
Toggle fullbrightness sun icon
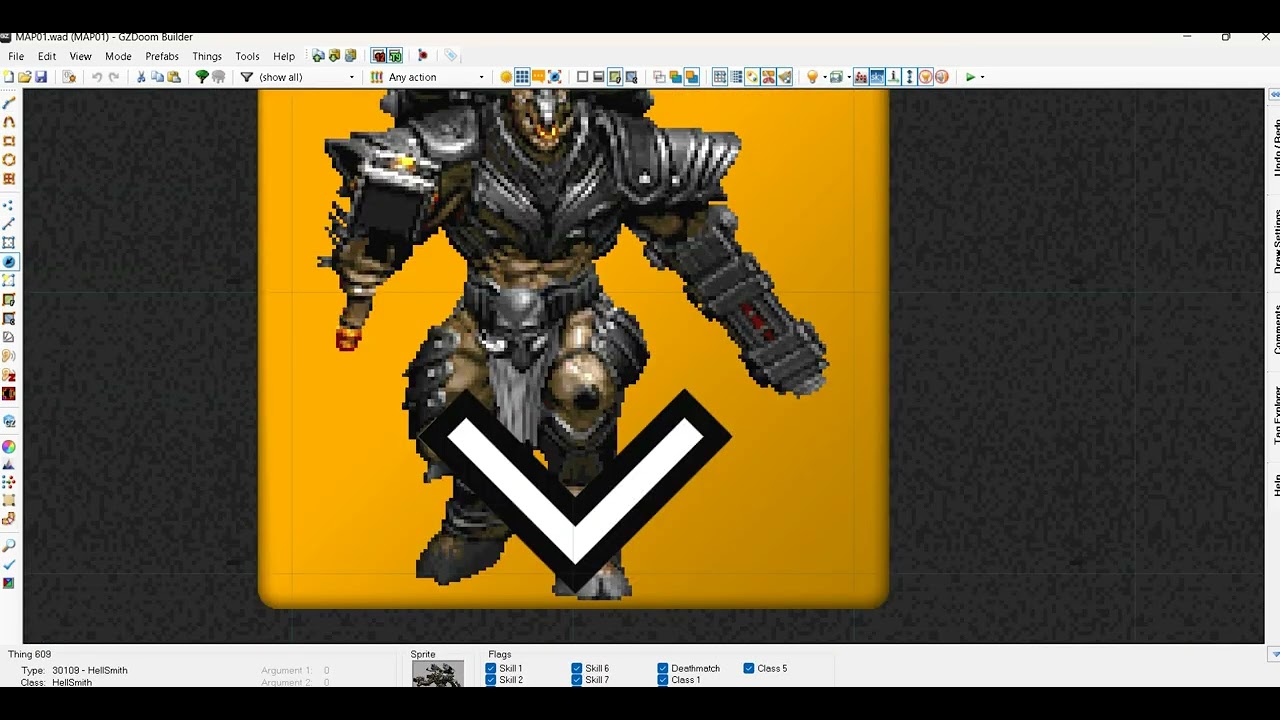click(x=506, y=77)
